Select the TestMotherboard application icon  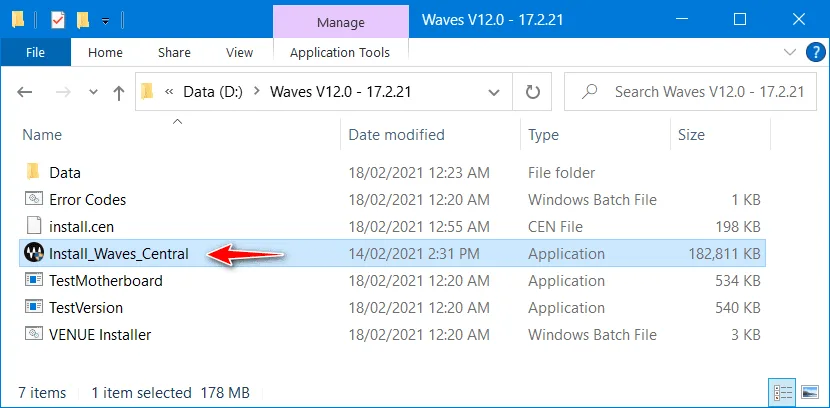(x=33, y=280)
